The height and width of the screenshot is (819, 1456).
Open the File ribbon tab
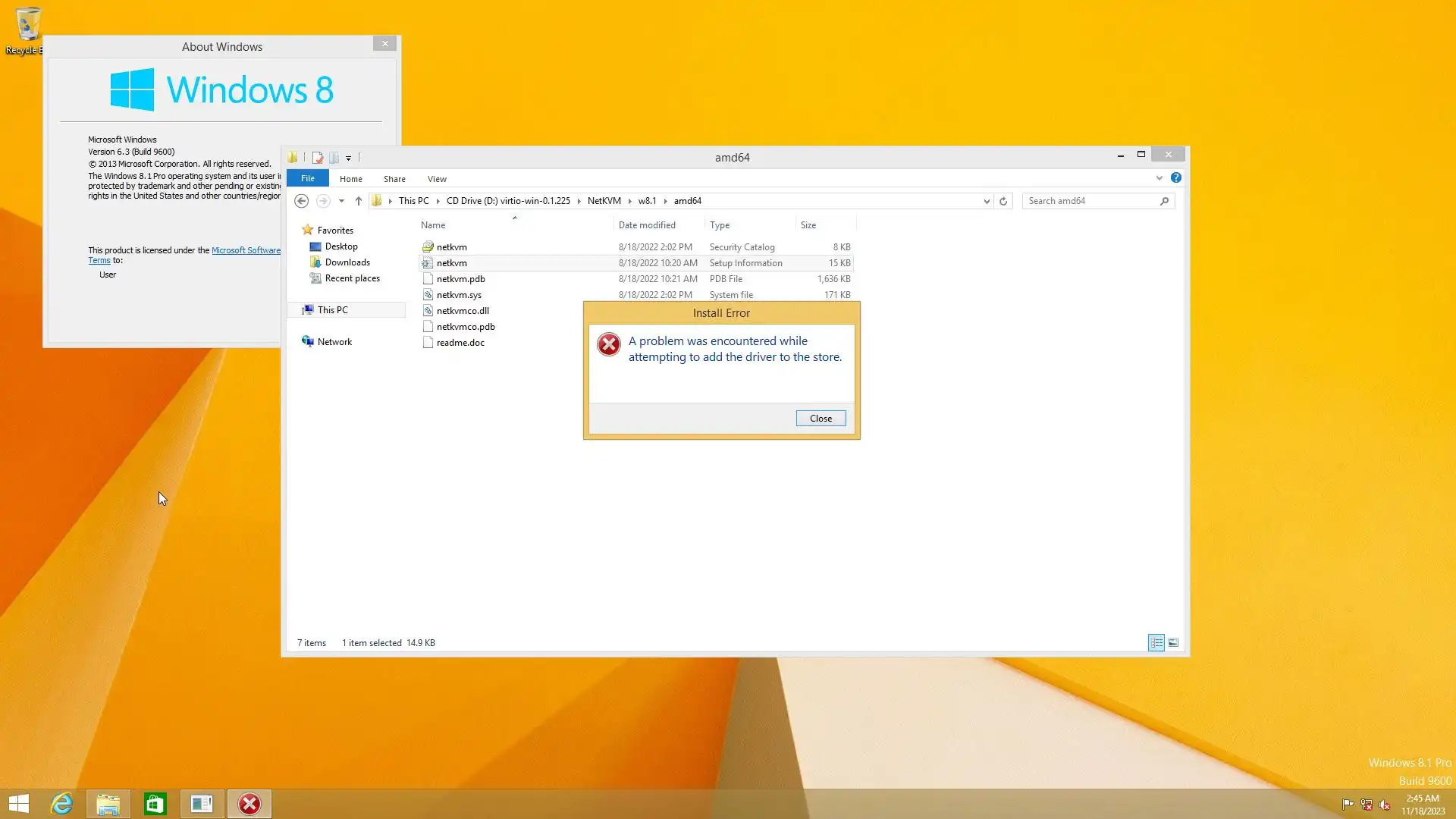pyautogui.click(x=307, y=178)
